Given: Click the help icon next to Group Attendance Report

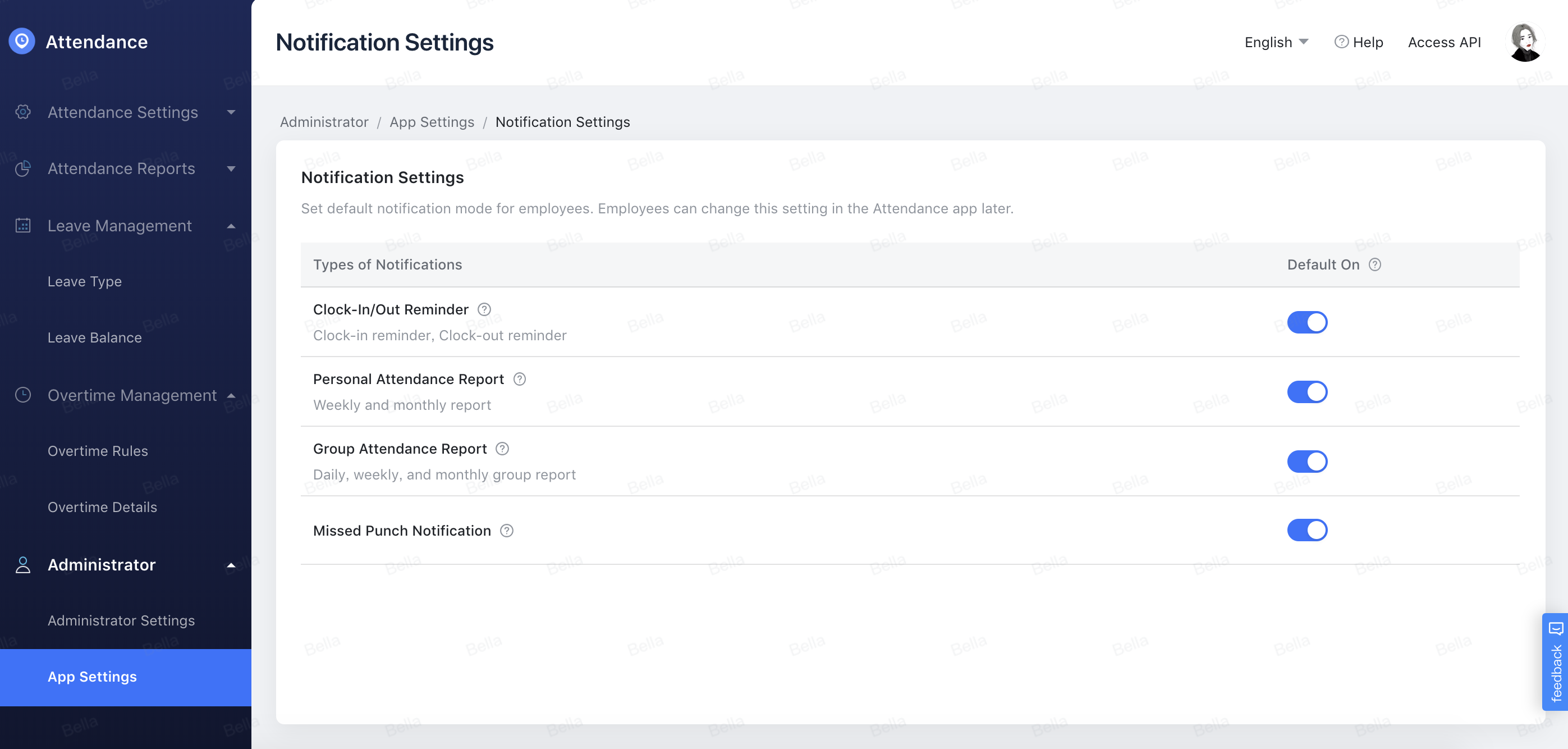Looking at the screenshot, I should pos(502,449).
